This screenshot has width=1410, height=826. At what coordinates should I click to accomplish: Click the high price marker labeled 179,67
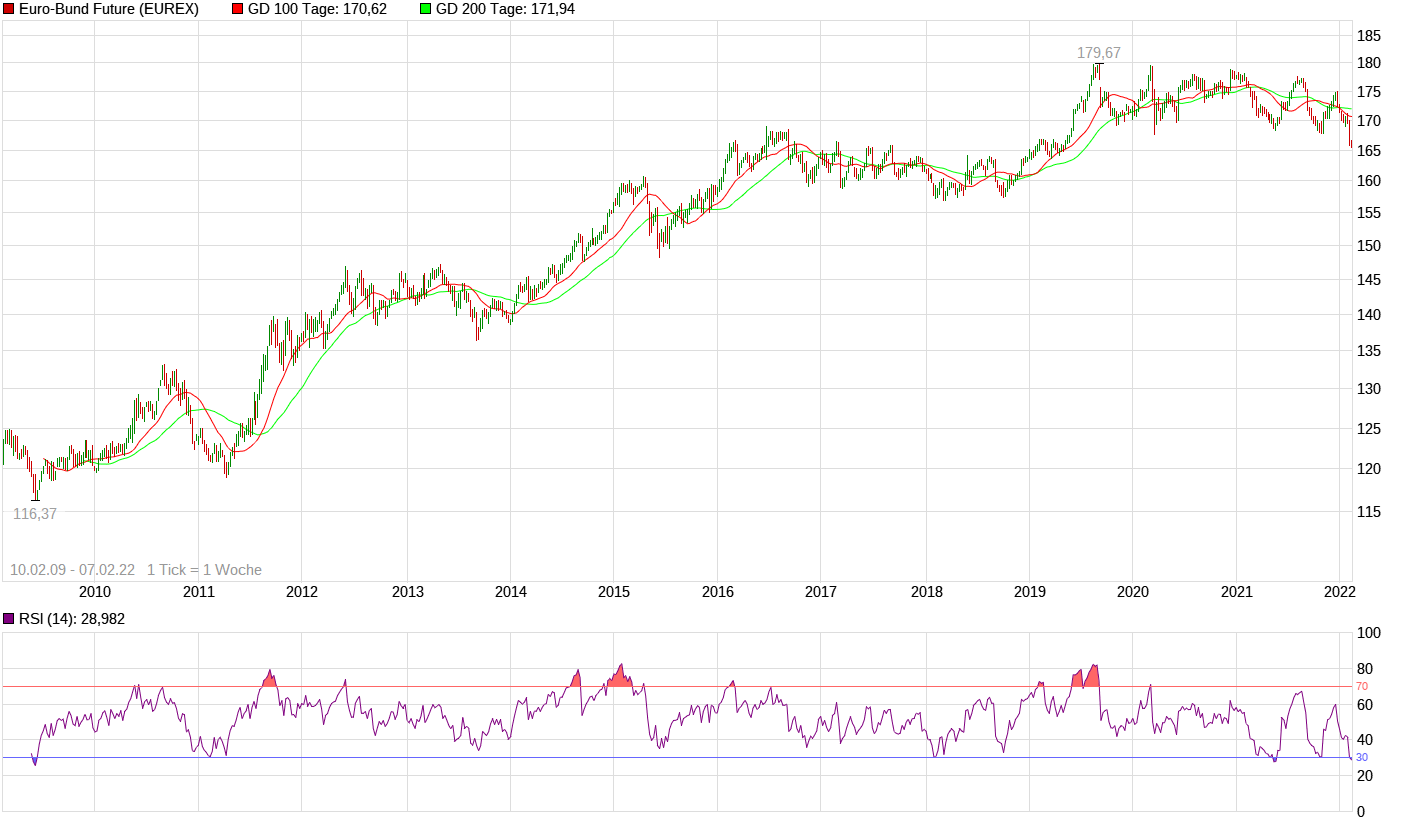point(1098,51)
